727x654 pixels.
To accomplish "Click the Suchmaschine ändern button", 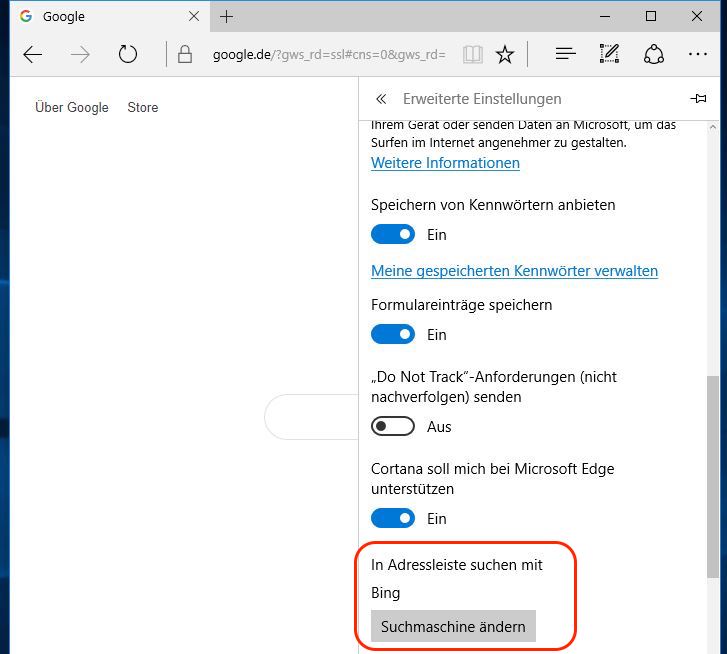I will pyautogui.click(x=453, y=626).
